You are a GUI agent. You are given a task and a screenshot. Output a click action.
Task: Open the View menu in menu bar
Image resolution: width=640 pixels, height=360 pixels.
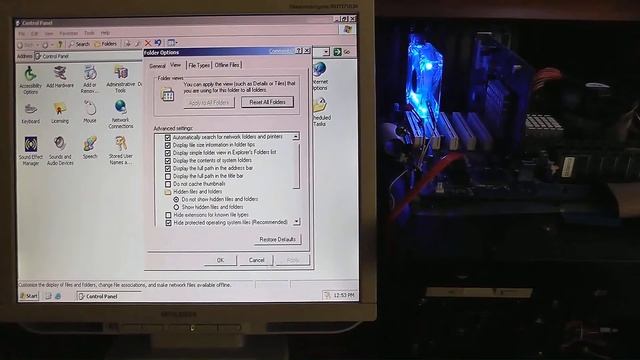pos(49,33)
